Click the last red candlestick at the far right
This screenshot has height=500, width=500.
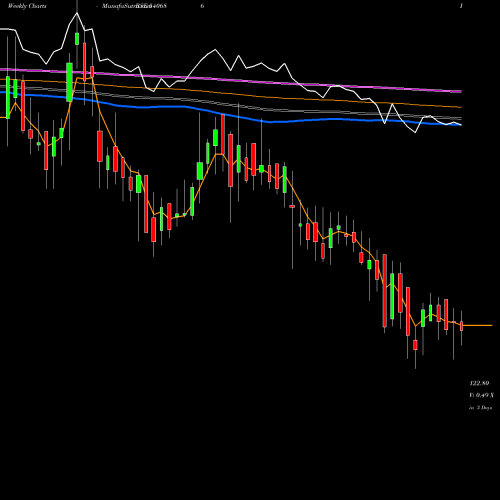(462, 326)
